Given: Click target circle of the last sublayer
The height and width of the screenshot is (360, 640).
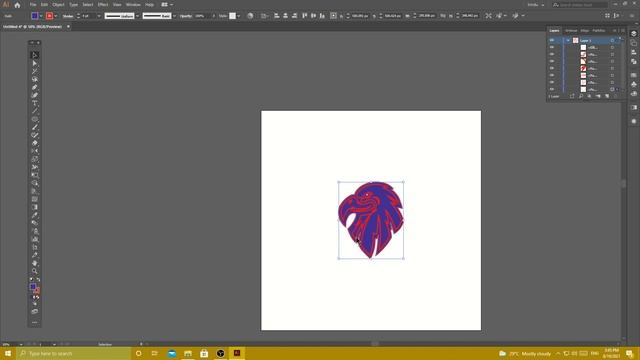Looking at the screenshot, I should 612,89.
